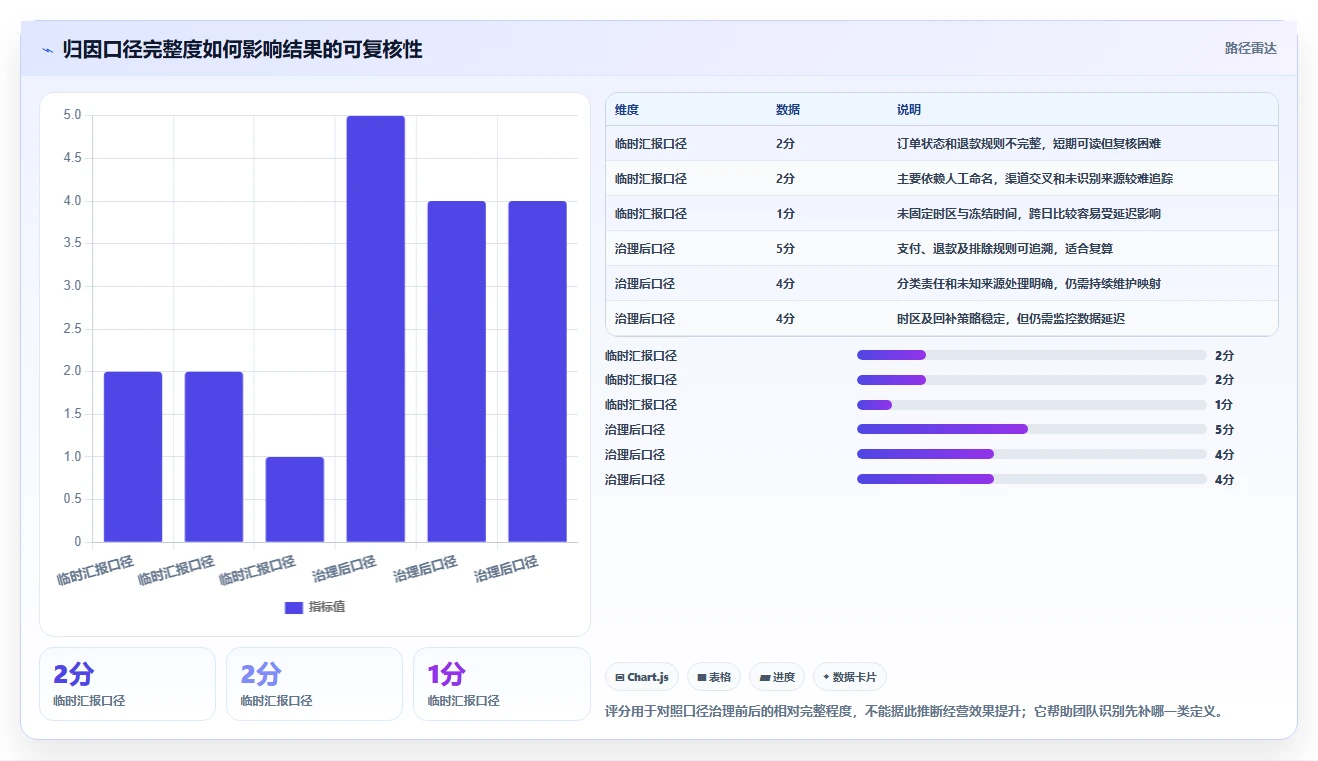Click the 数据卡片 tag icon

pos(826,677)
